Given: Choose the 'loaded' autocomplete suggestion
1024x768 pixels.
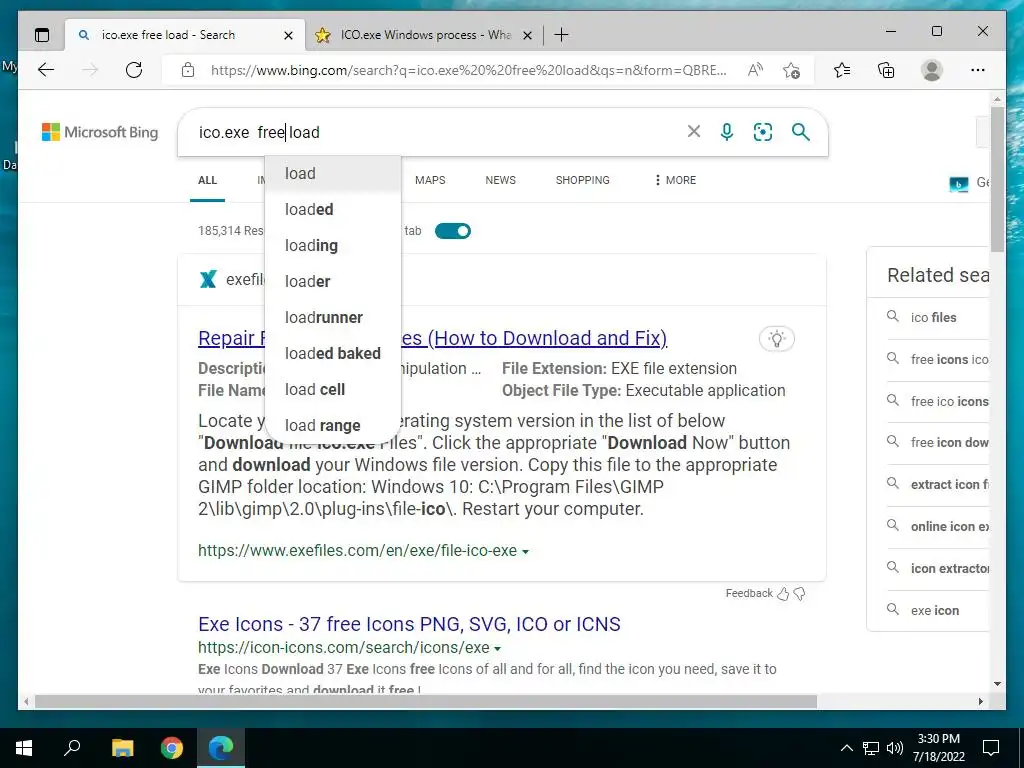Looking at the screenshot, I should [333, 210].
